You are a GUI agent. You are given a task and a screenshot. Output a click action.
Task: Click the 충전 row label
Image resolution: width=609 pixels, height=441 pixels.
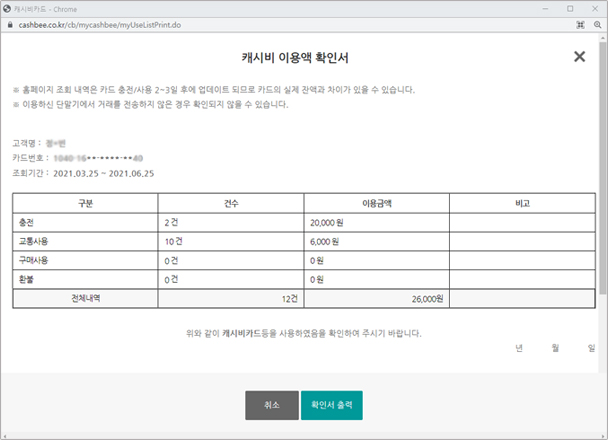tap(26, 223)
